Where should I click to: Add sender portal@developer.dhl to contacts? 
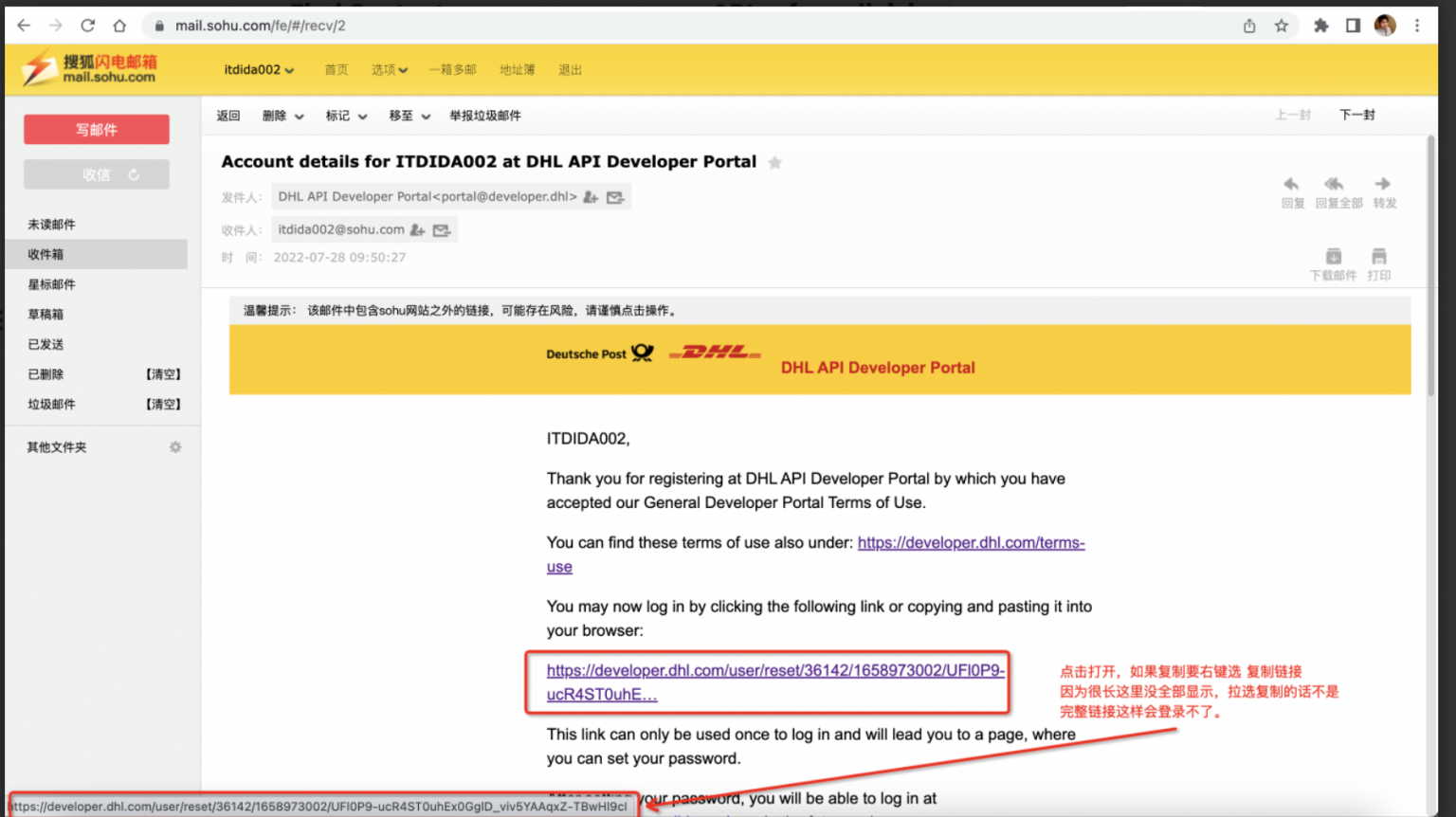point(591,197)
